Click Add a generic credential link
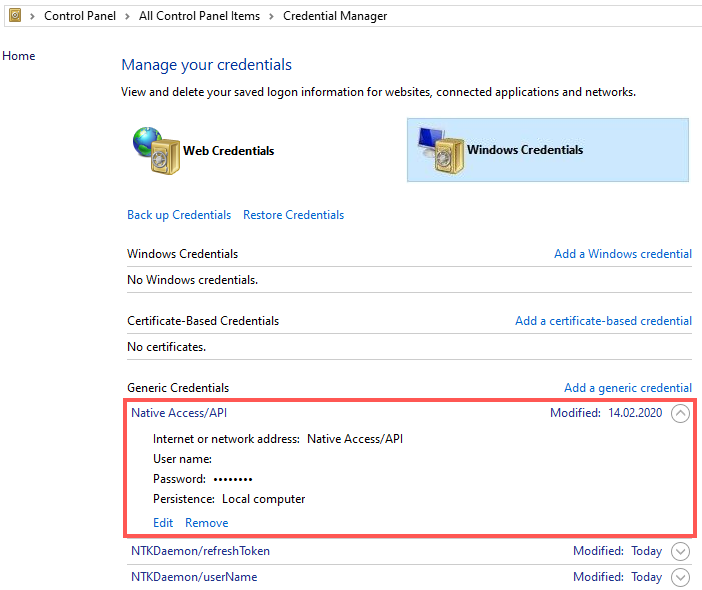Viewport: 702px width, 590px height. pyautogui.click(x=628, y=388)
